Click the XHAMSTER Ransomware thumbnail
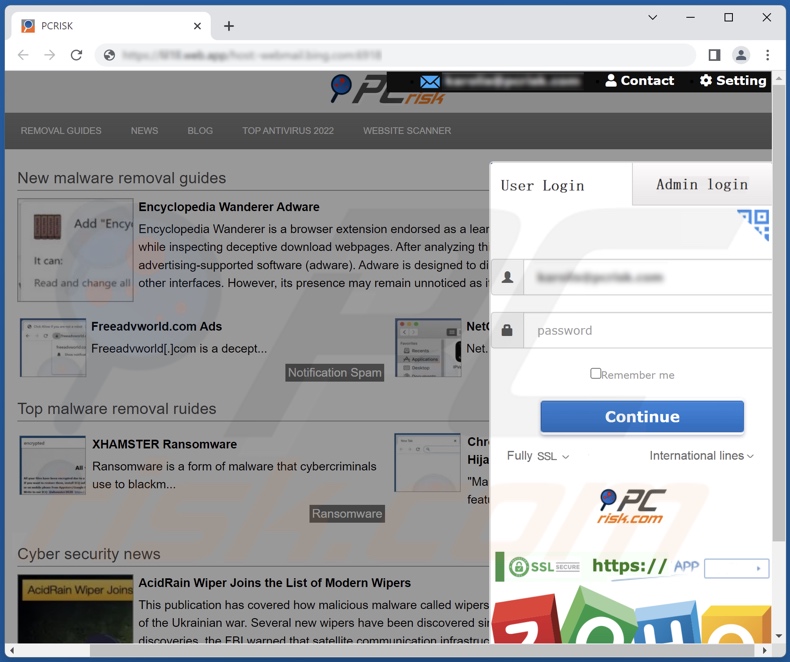Screen dimensions: 790x662 53,465
